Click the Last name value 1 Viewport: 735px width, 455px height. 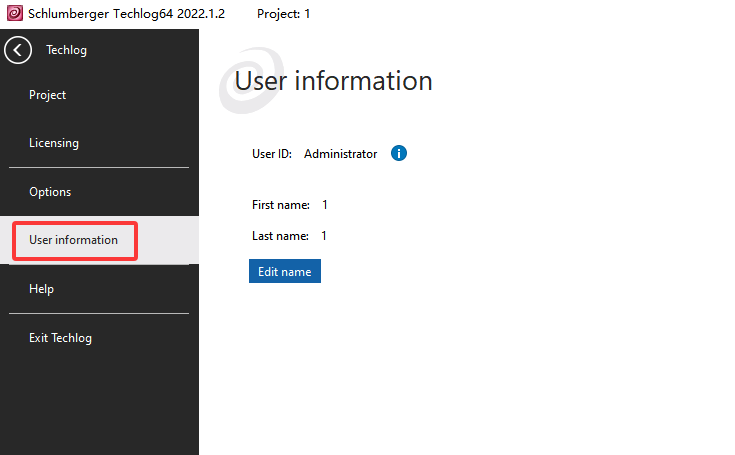pos(323,236)
